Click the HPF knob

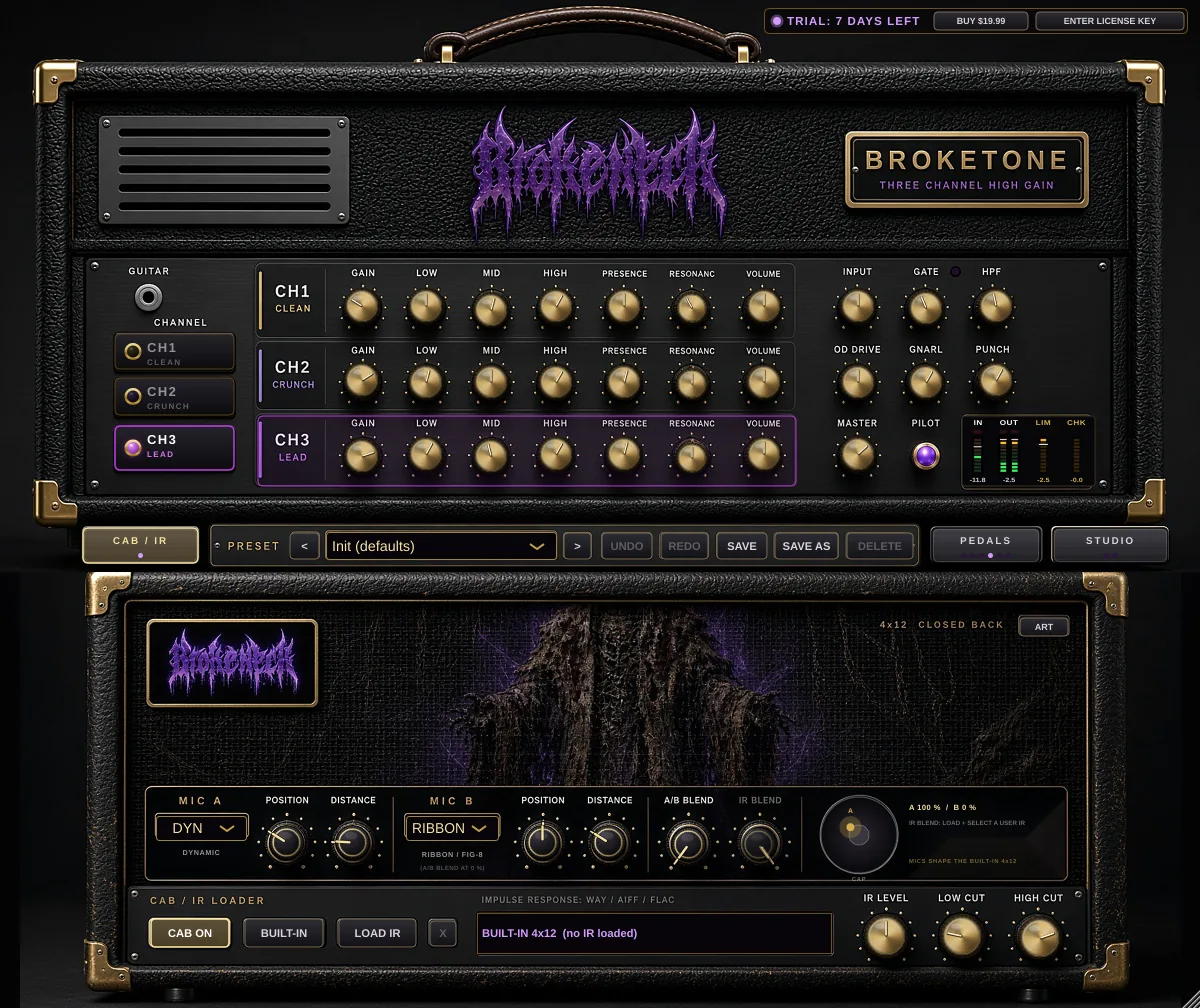tap(993, 307)
